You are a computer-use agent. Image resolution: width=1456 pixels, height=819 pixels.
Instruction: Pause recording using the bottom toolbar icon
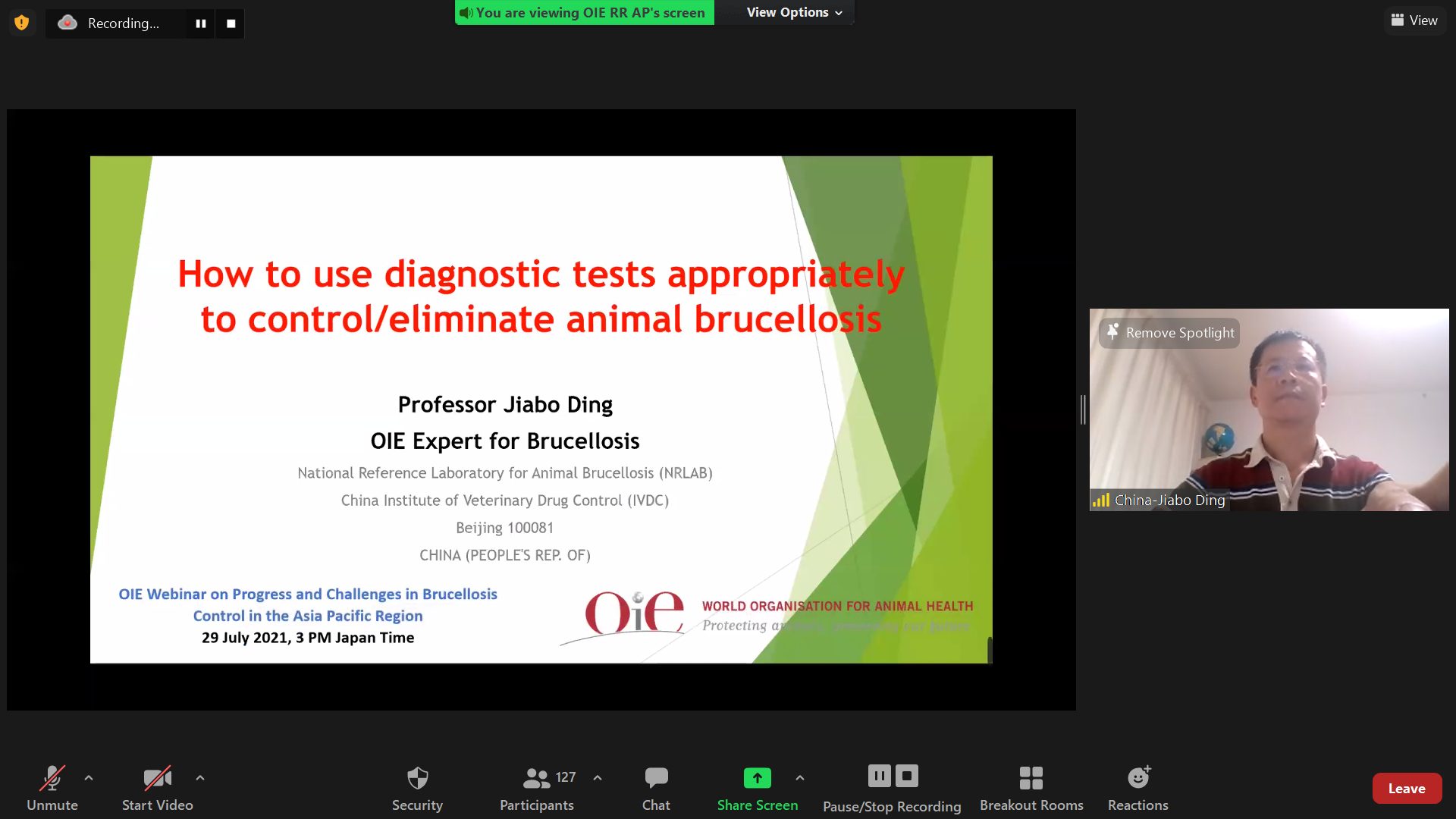[879, 776]
